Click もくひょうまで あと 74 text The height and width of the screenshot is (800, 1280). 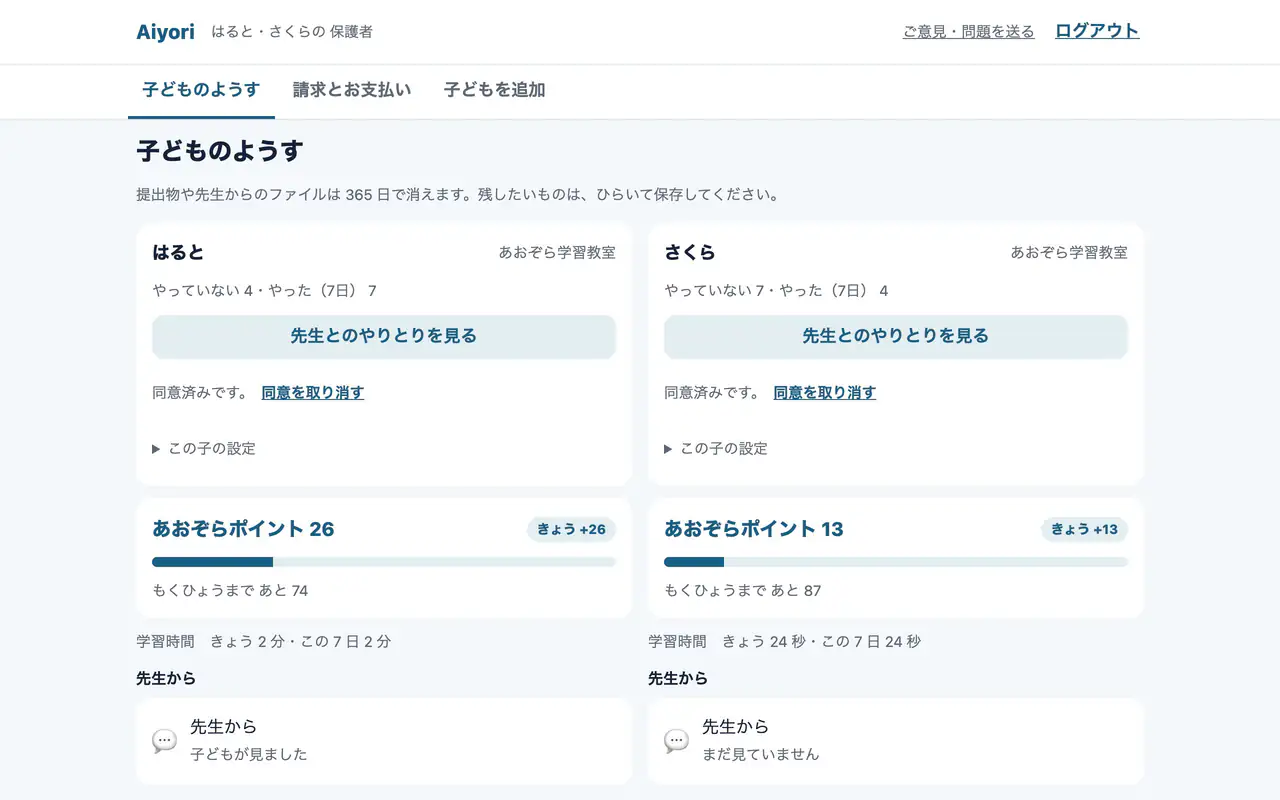(x=230, y=591)
